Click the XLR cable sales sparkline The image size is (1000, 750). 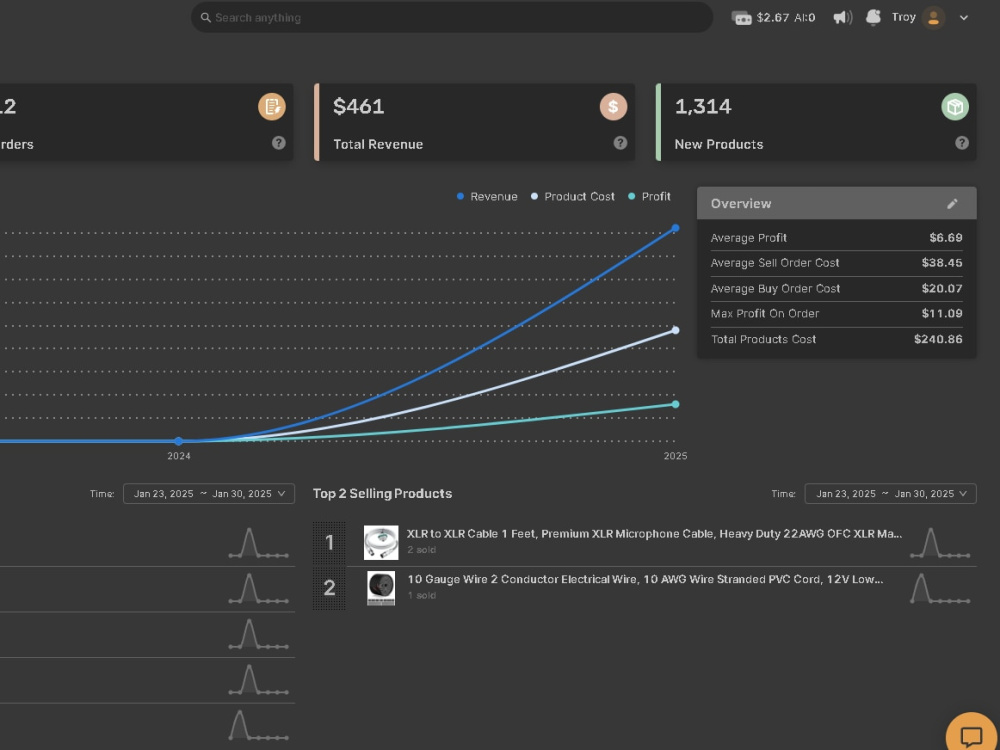pos(940,543)
